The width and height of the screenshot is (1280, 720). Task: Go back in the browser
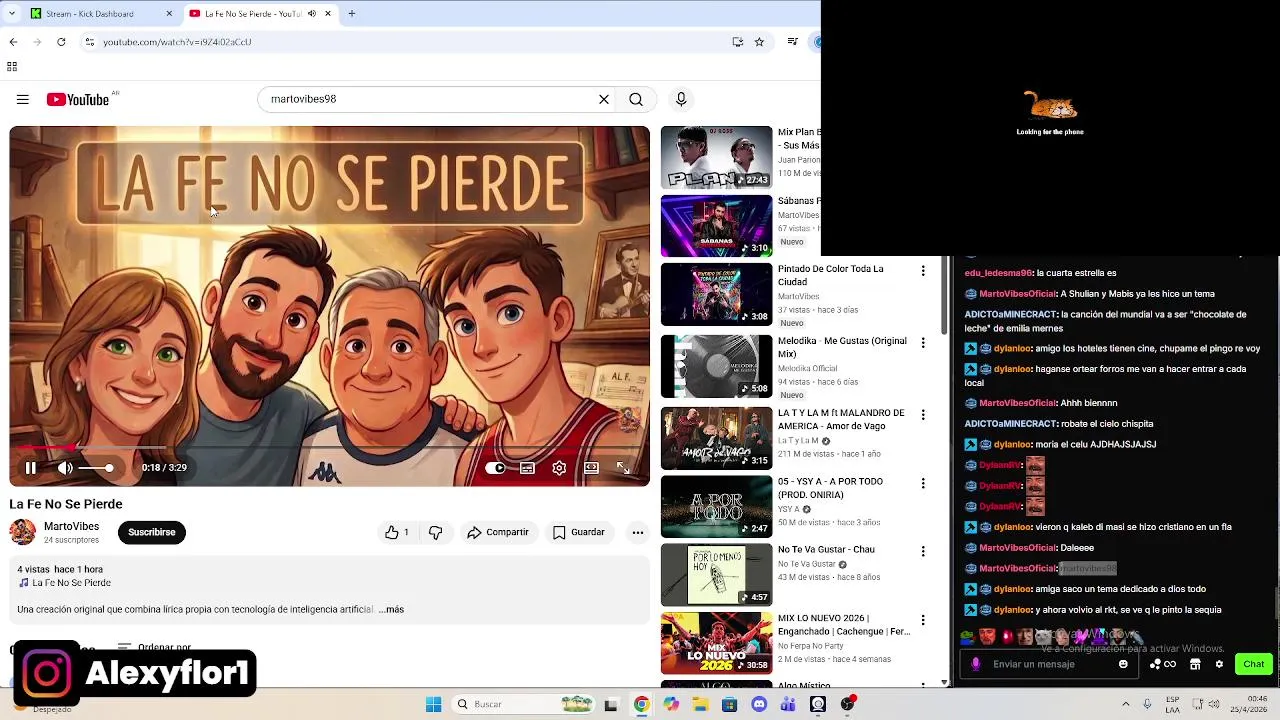pos(13,42)
